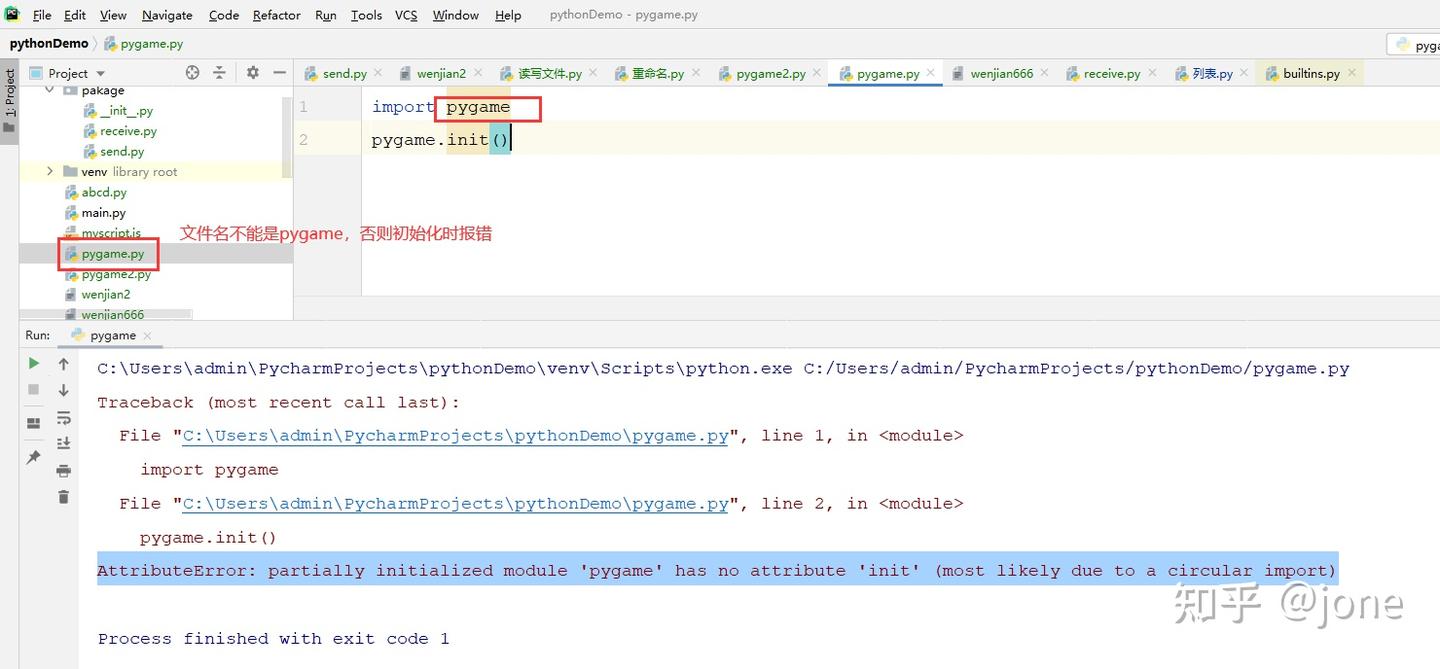Pin the Run console tab
The image size is (1440, 669).
click(x=33, y=456)
